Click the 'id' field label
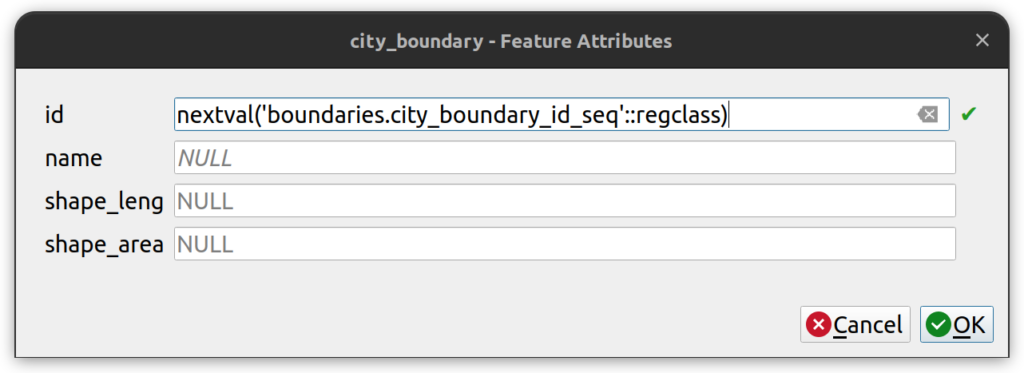Screen dimensions: 1024x373 (x=53, y=115)
